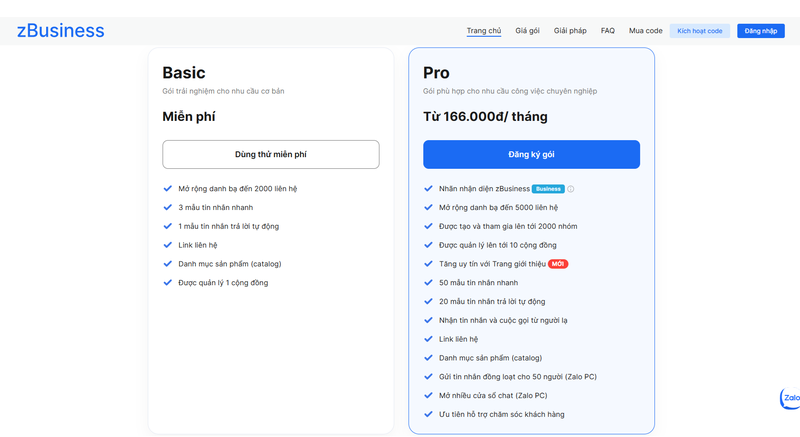Click Đăng ký gói button

(x=531, y=155)
